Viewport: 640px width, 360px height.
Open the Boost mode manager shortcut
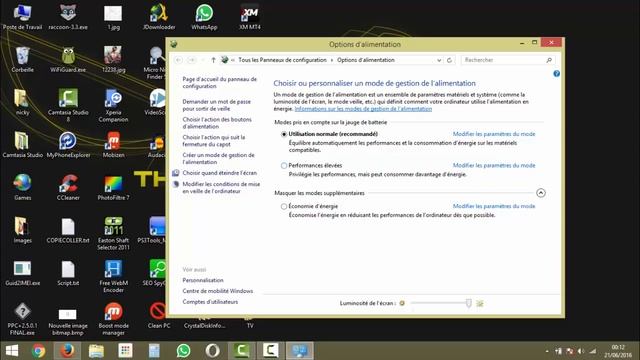tap(113, 318)
